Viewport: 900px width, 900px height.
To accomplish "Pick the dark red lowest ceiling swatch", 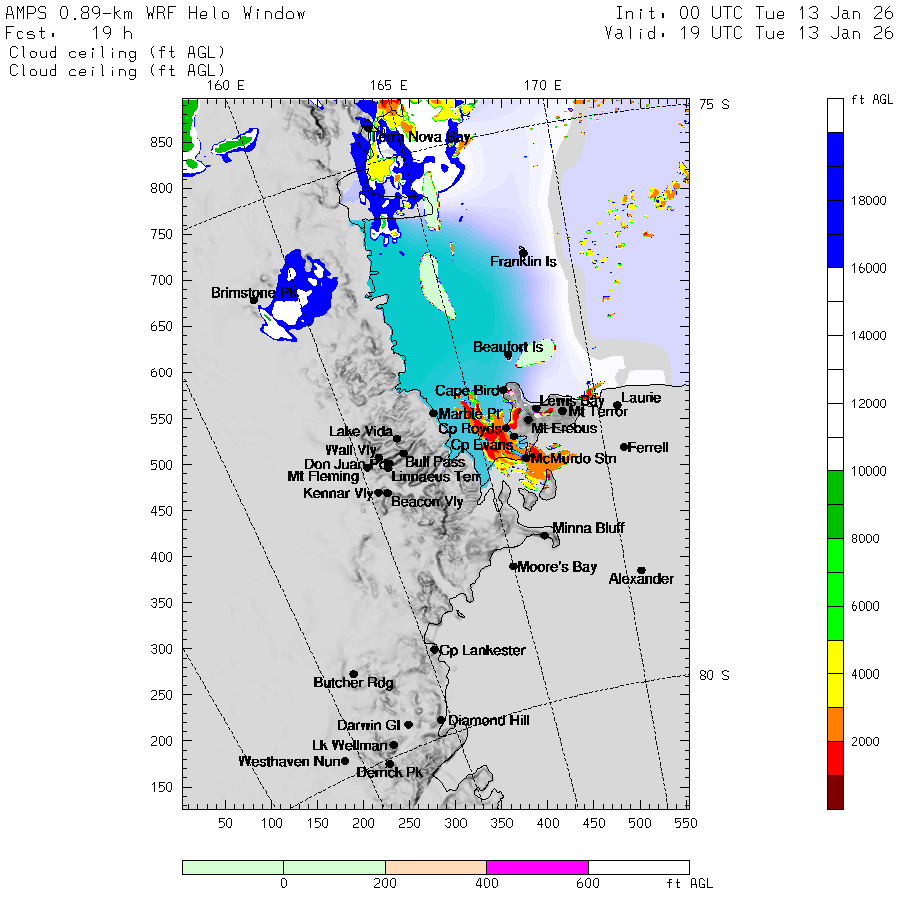I will pos(835,792).
